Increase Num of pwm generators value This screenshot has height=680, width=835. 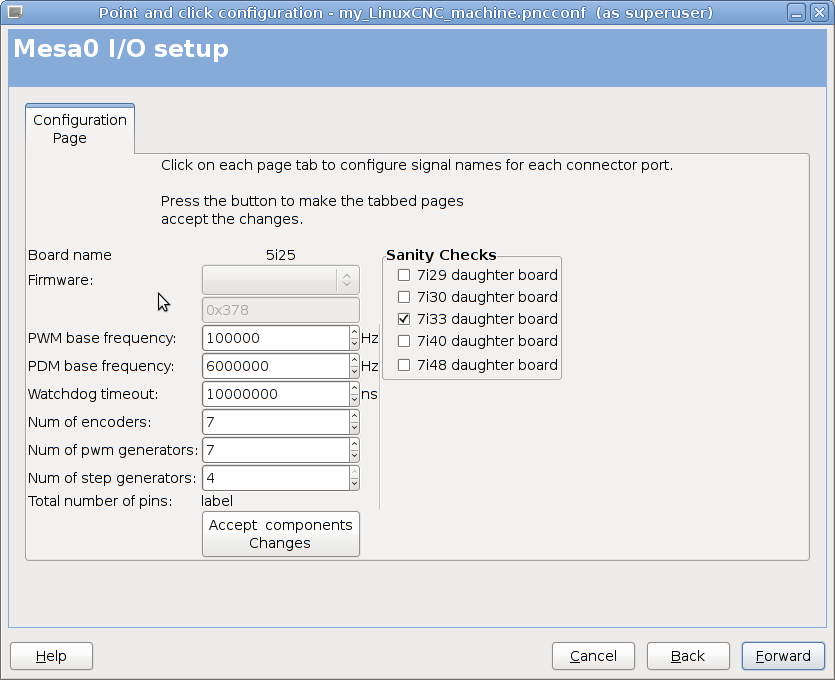tap(355, 445)
